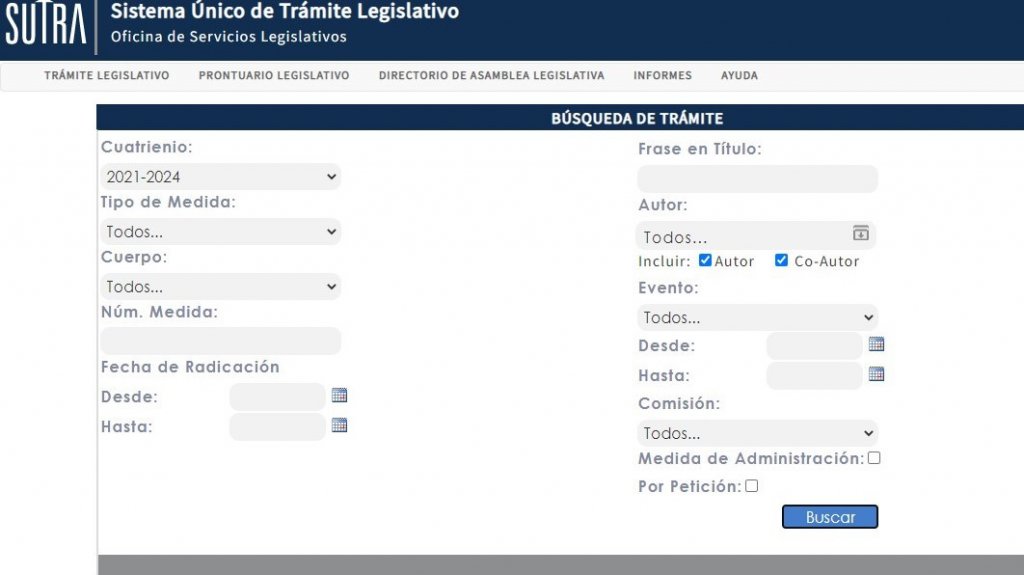Expand the Evento dropdown
Screen dimensions: 1024x575
click(757, 318)
